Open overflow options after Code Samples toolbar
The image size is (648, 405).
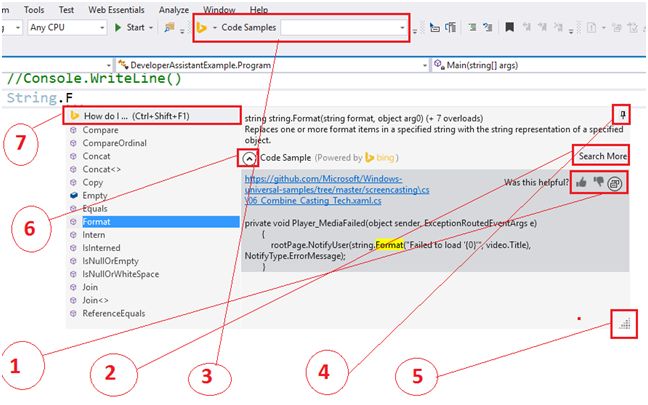point(415,31)
